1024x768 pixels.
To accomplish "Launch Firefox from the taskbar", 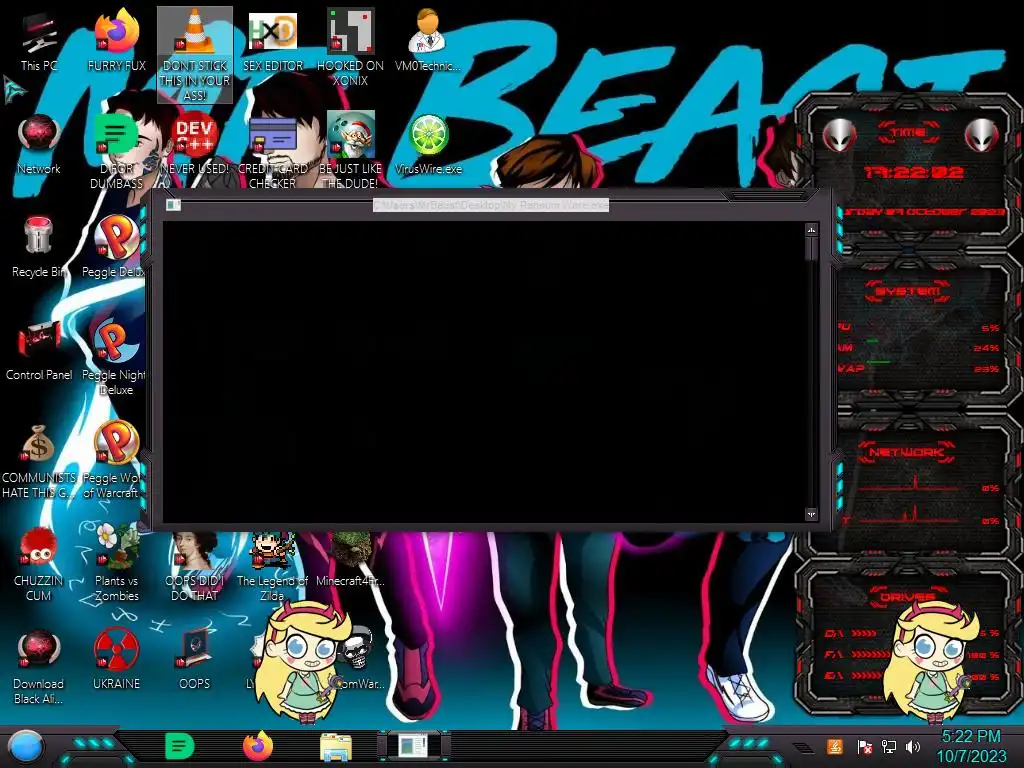I will (257, 746).
